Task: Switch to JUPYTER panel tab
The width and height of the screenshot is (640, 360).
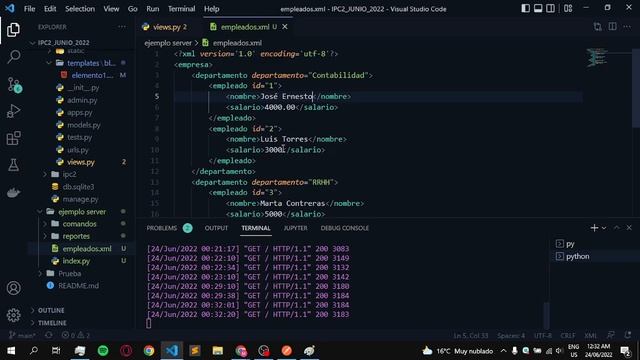Action: [296, 228]
